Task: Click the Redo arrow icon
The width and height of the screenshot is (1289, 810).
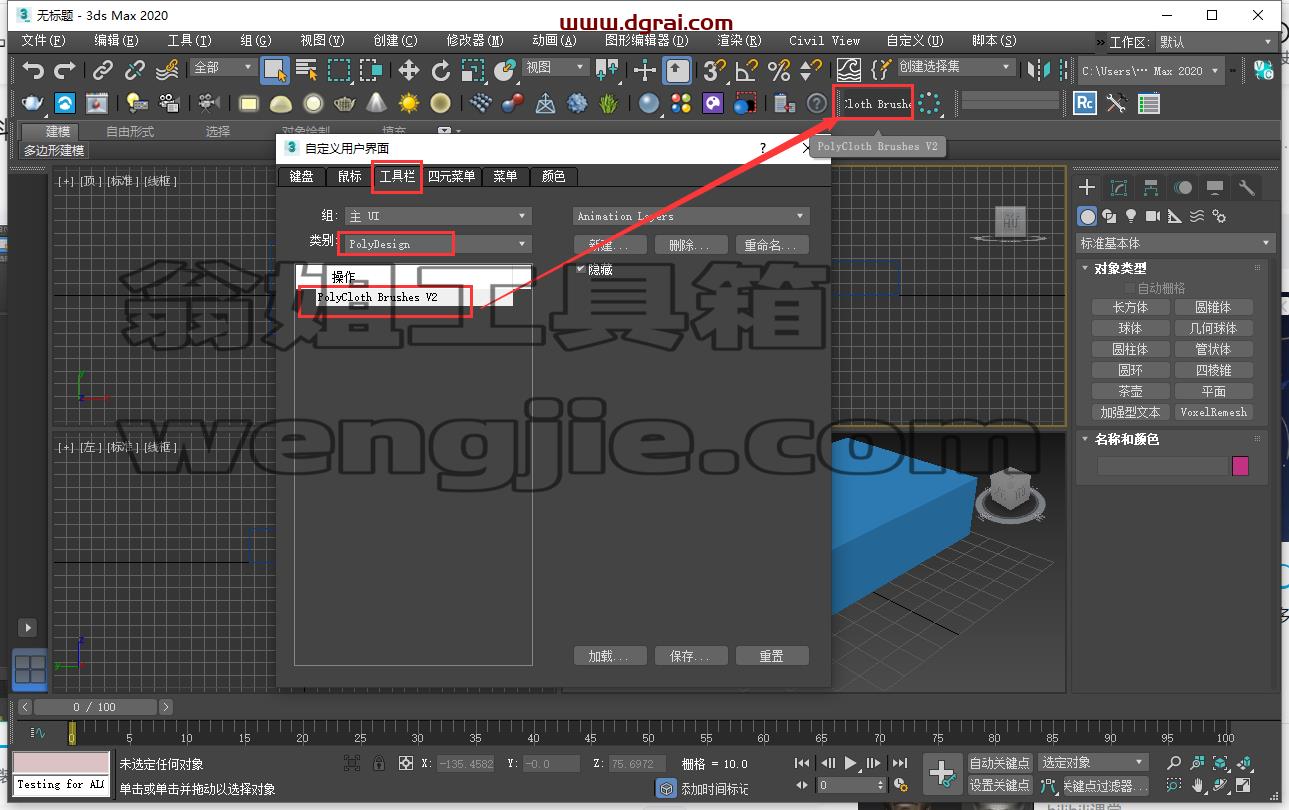Action: (x=65, y=70)
